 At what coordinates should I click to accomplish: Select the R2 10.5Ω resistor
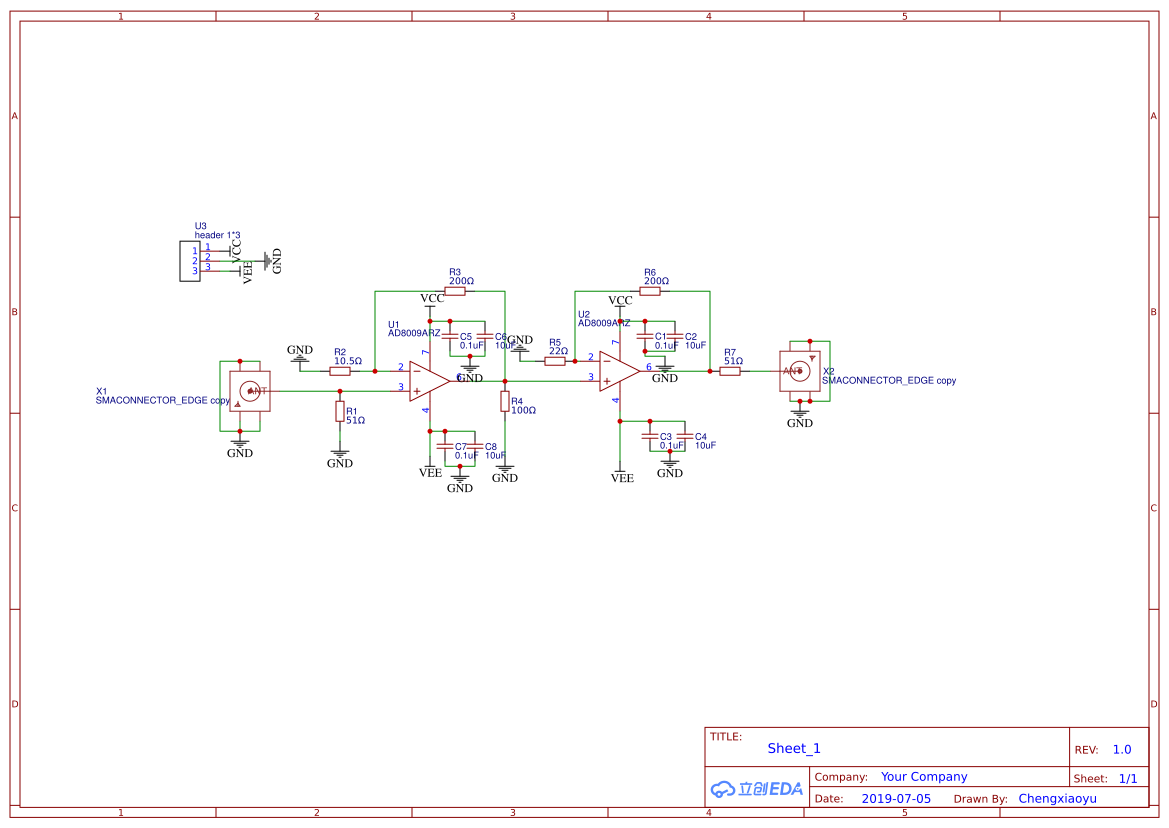click(340, 371)
